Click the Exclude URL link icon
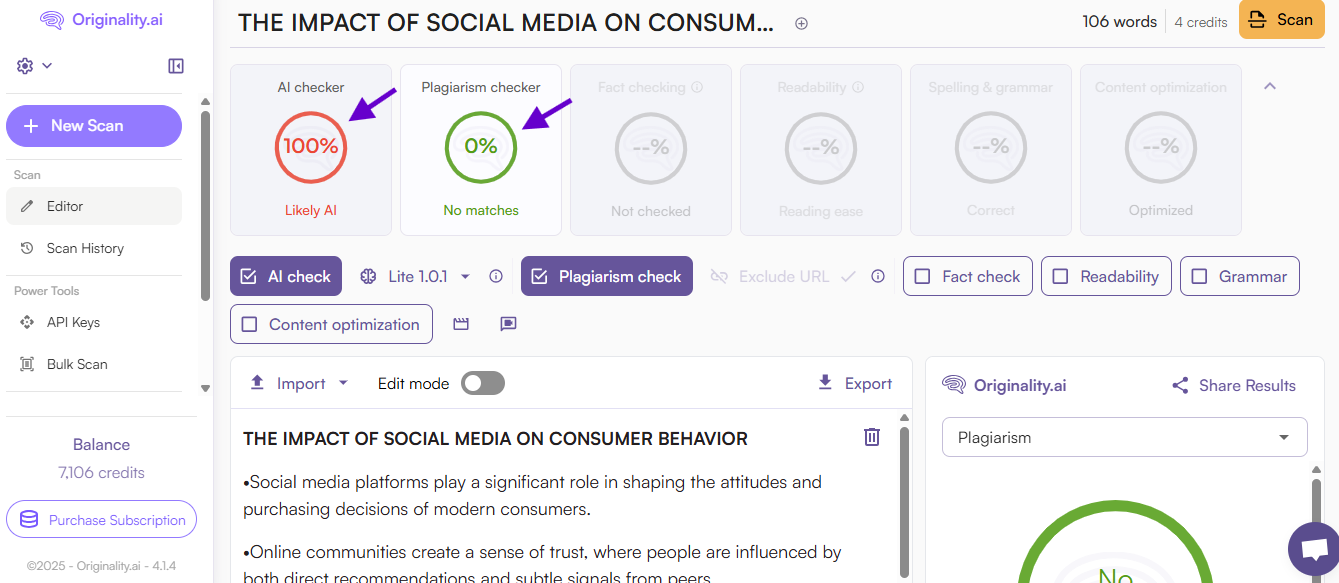The height and width of the screenshot is (583, 1339). 719,277
